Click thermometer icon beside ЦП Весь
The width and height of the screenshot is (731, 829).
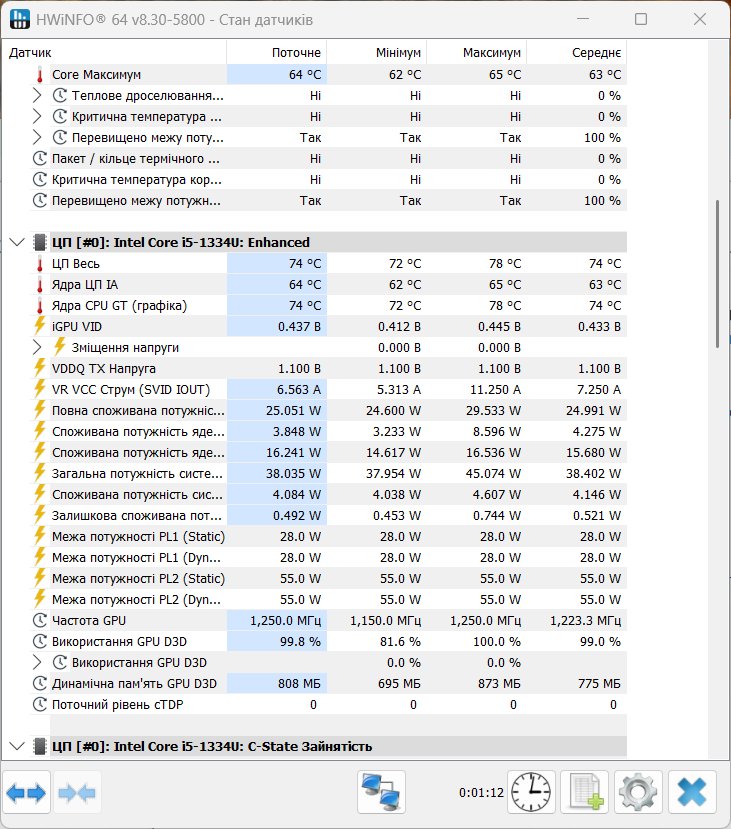[40, 263]
